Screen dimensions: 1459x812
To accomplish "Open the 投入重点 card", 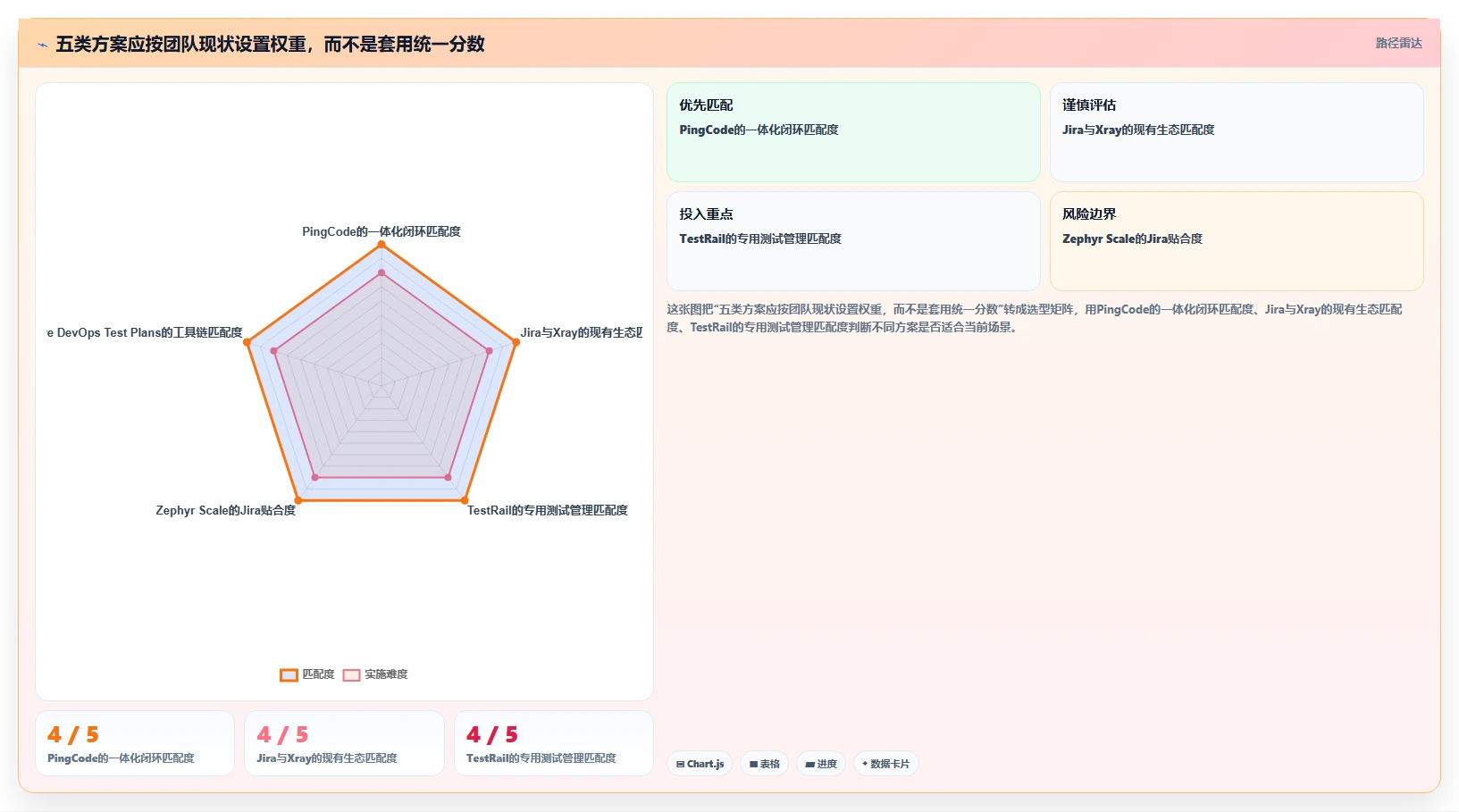I will click(853, 241).
